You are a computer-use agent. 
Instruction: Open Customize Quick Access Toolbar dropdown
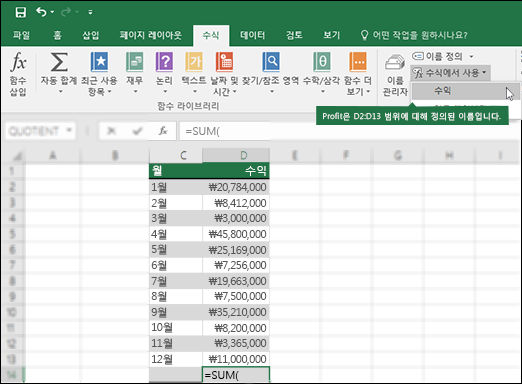[x=90, y=12]
